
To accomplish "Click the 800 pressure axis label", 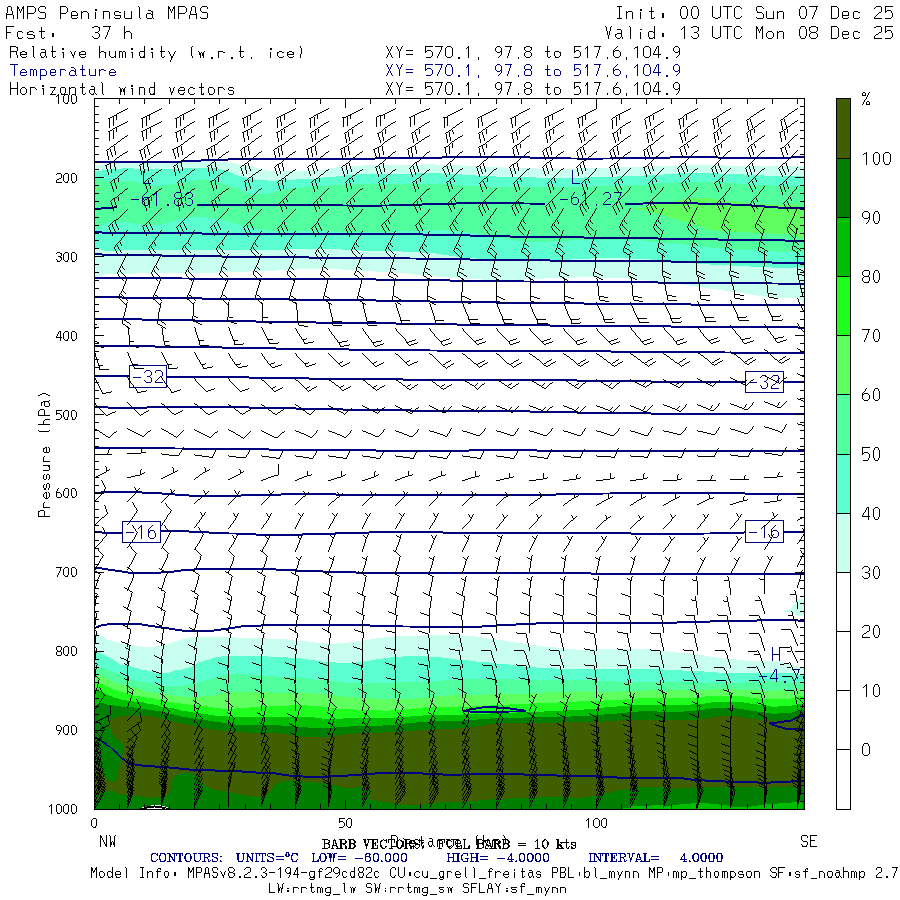I will [66, 651].
